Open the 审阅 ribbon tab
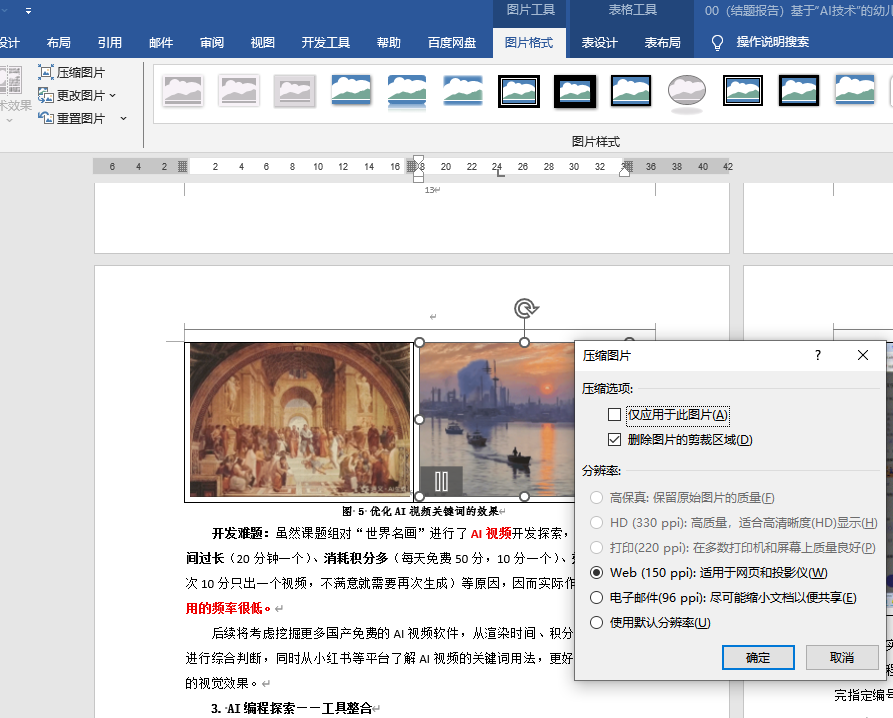Screen dimensions: 893x718 (x=212, y=43)
